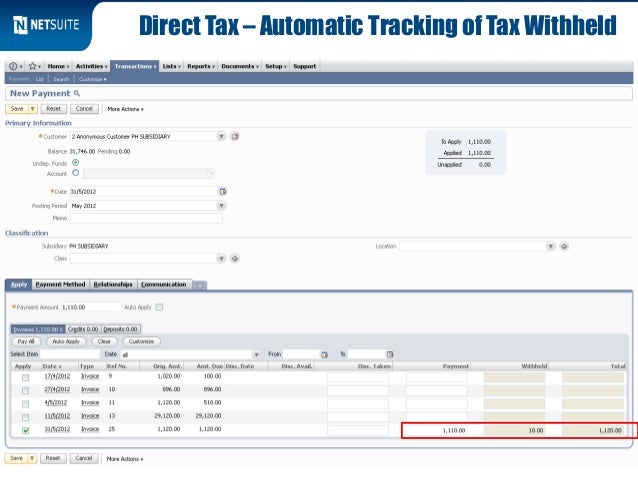
Task: Toggle the Auto Apply checkbox
Action: point(160,307)
